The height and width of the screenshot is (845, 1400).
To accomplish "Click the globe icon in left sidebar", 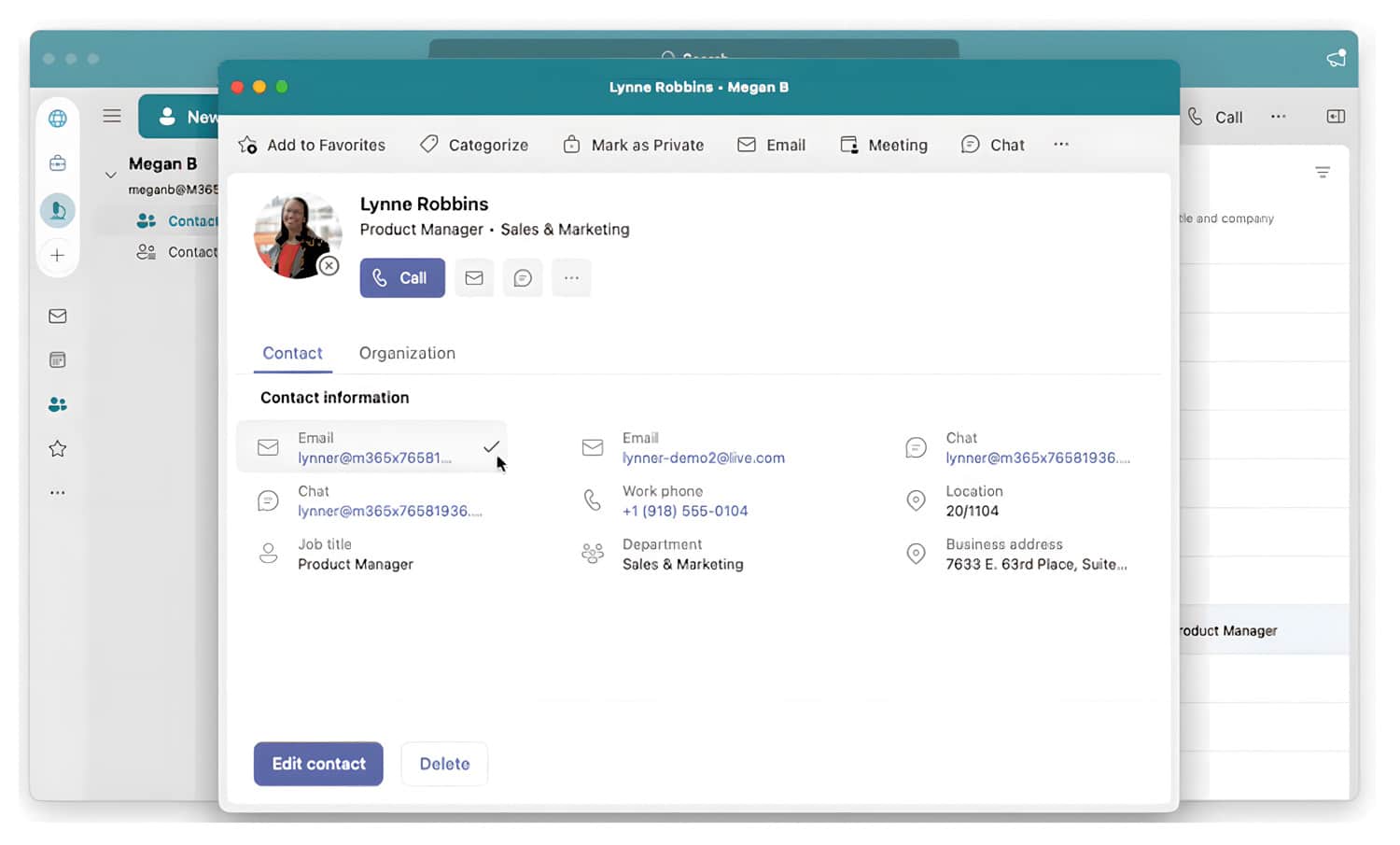I will click(58, 119).
